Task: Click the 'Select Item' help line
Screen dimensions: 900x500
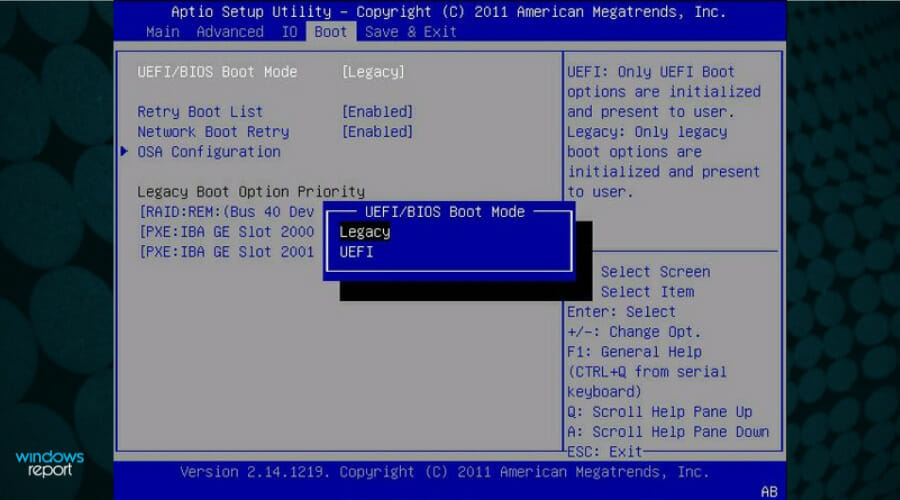Action: (x=647, y=292)
